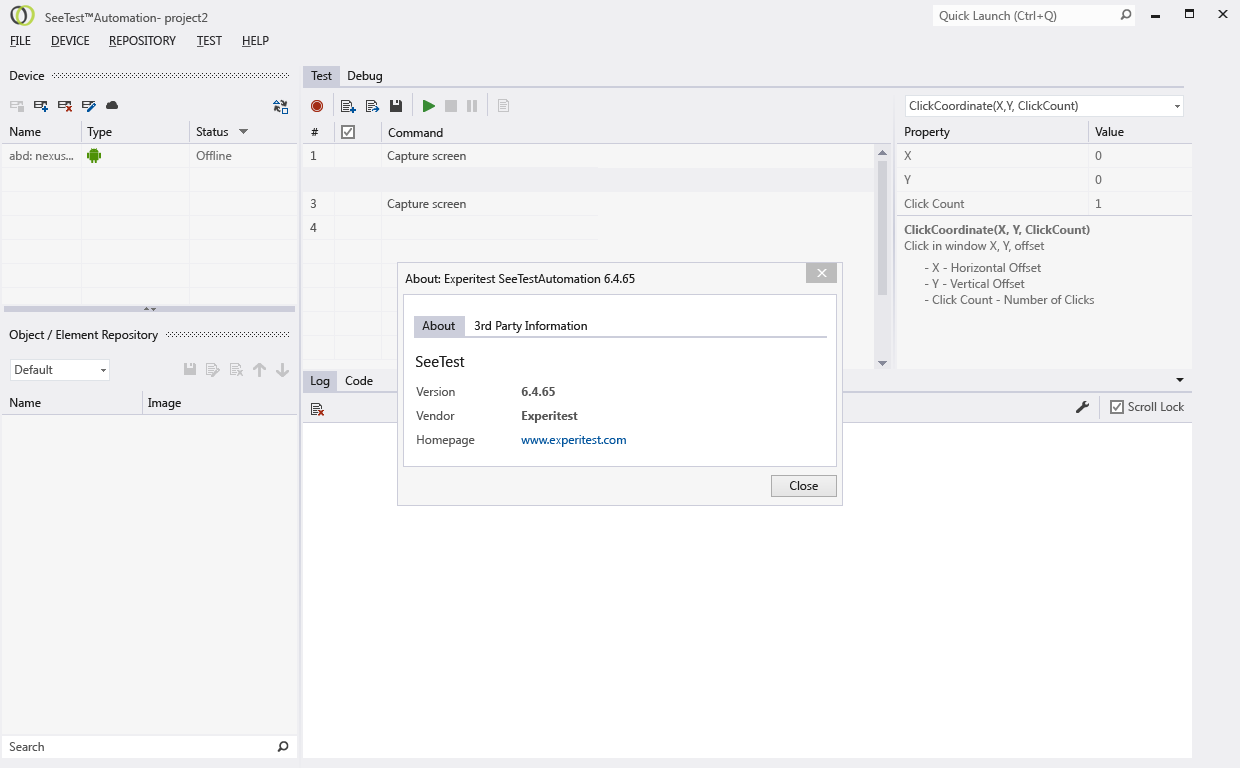Click the Remove device icon with red X
Viewport: 1240px width, 768px height.
point(65,106)
